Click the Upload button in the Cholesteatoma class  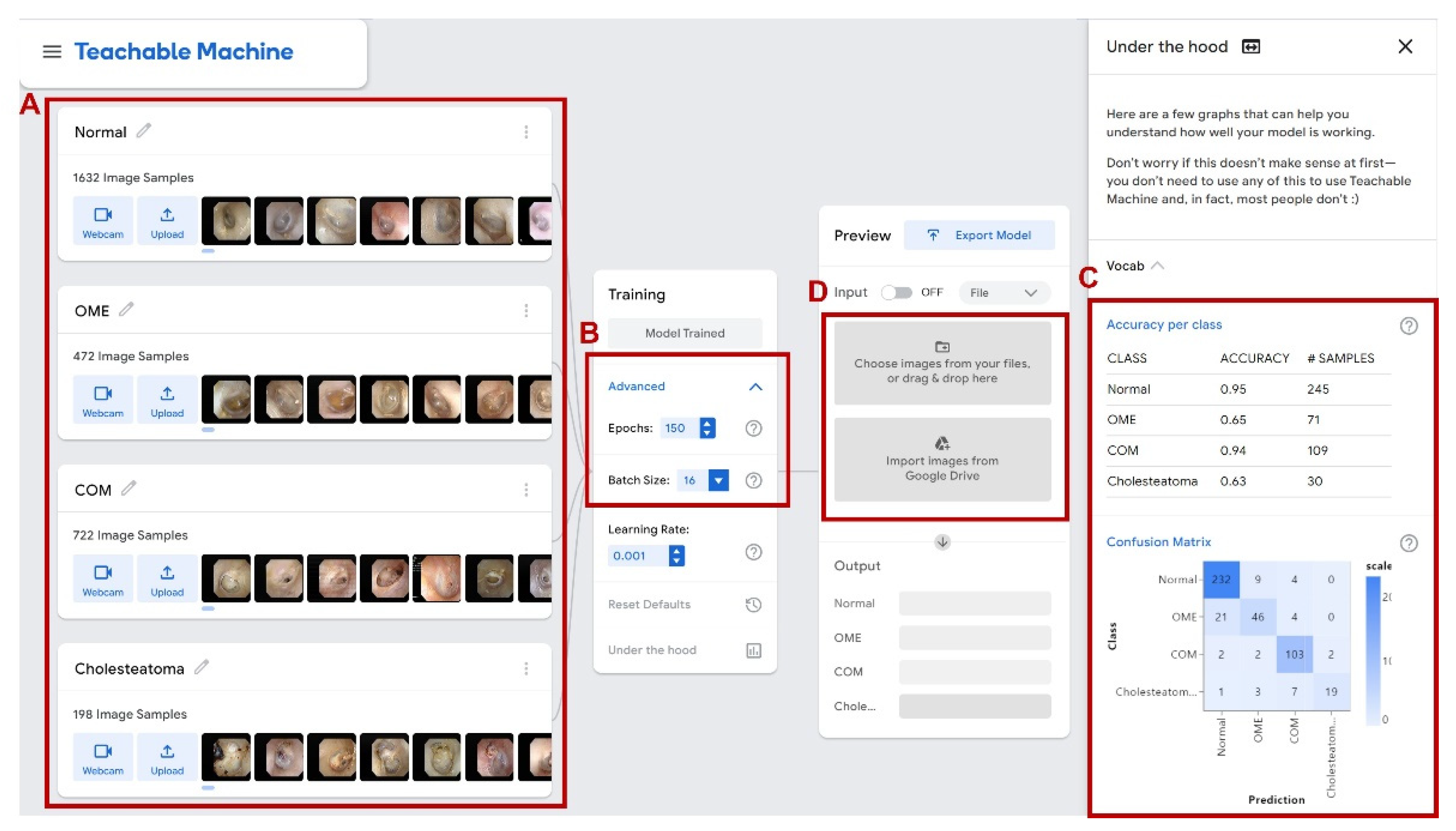167,757
